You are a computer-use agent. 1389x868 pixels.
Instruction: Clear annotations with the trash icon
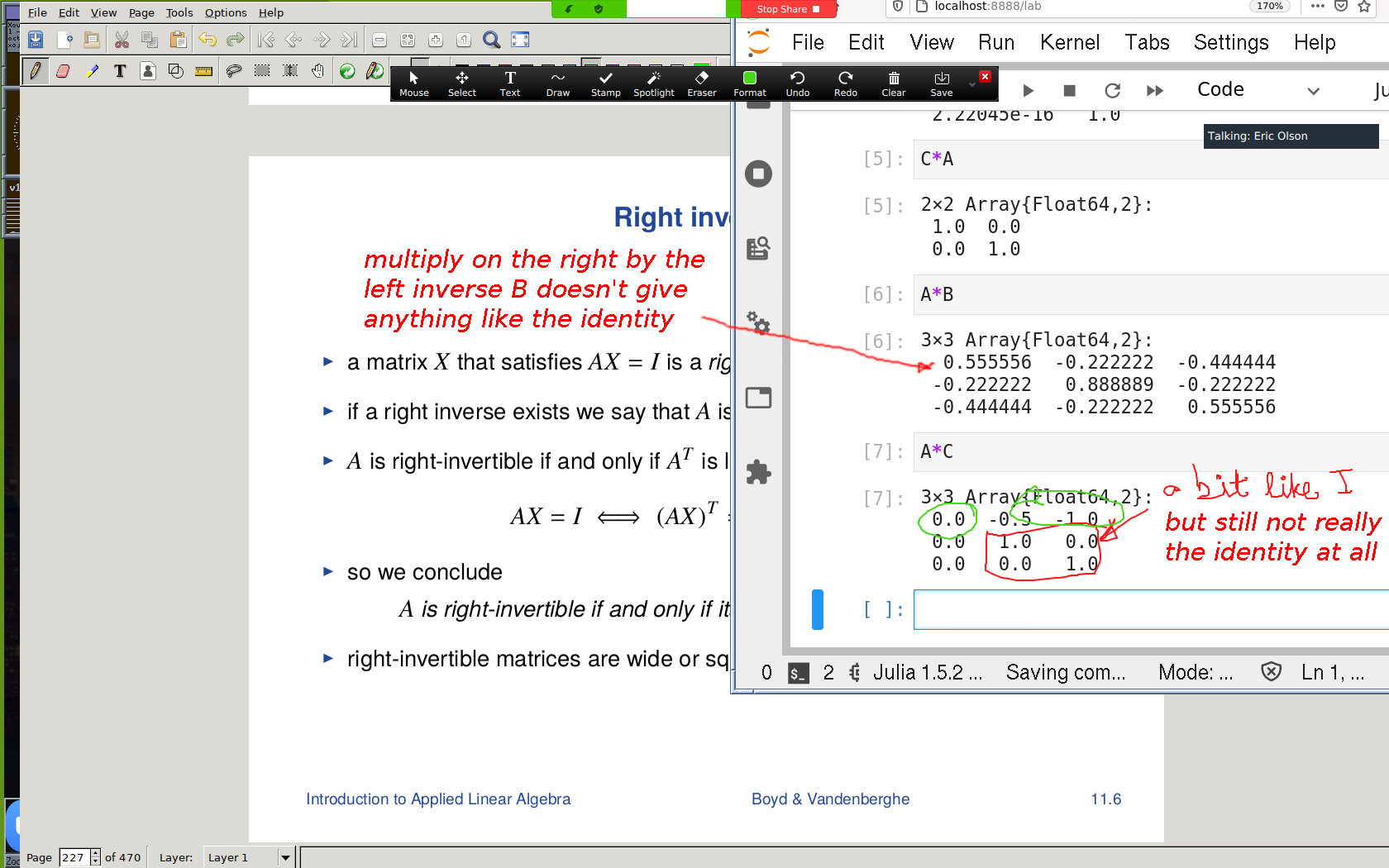click(x=893, y=83)
